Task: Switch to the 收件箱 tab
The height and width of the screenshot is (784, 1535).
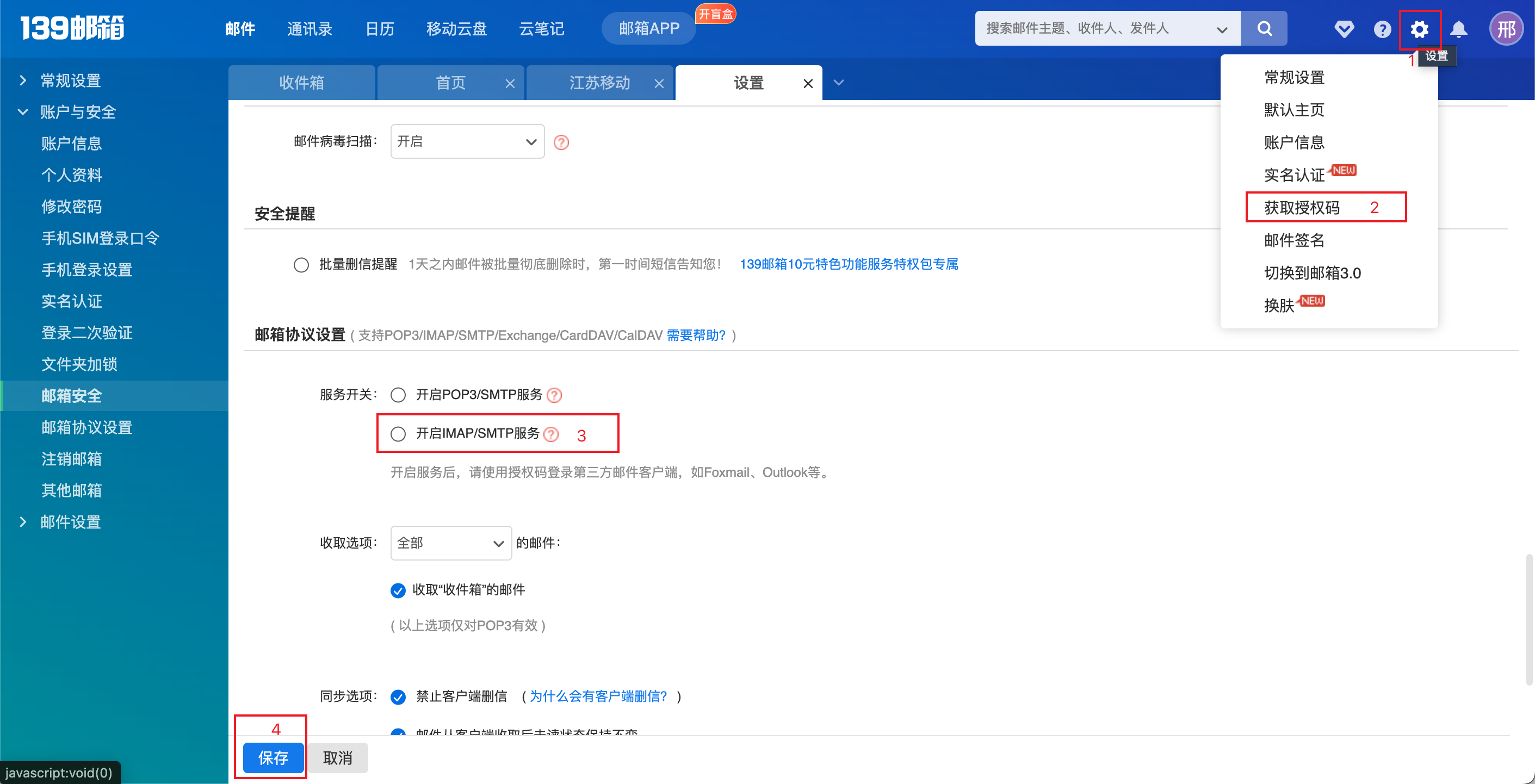Action: (301, 82)
